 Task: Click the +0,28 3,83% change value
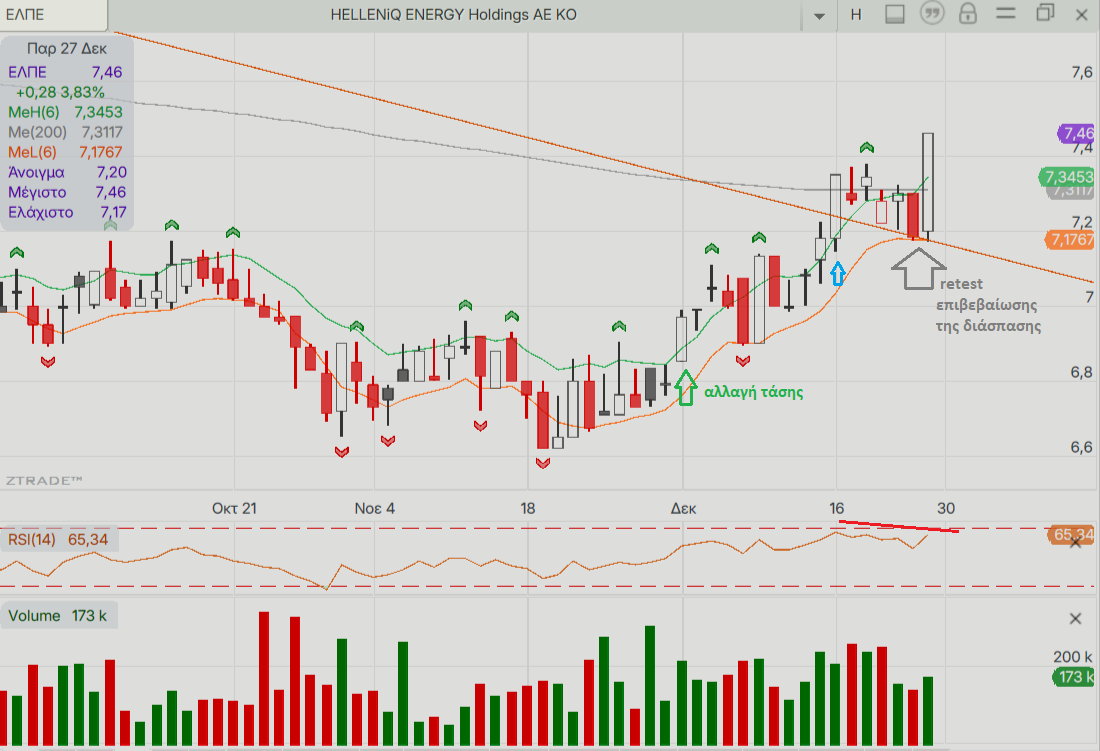60,93
